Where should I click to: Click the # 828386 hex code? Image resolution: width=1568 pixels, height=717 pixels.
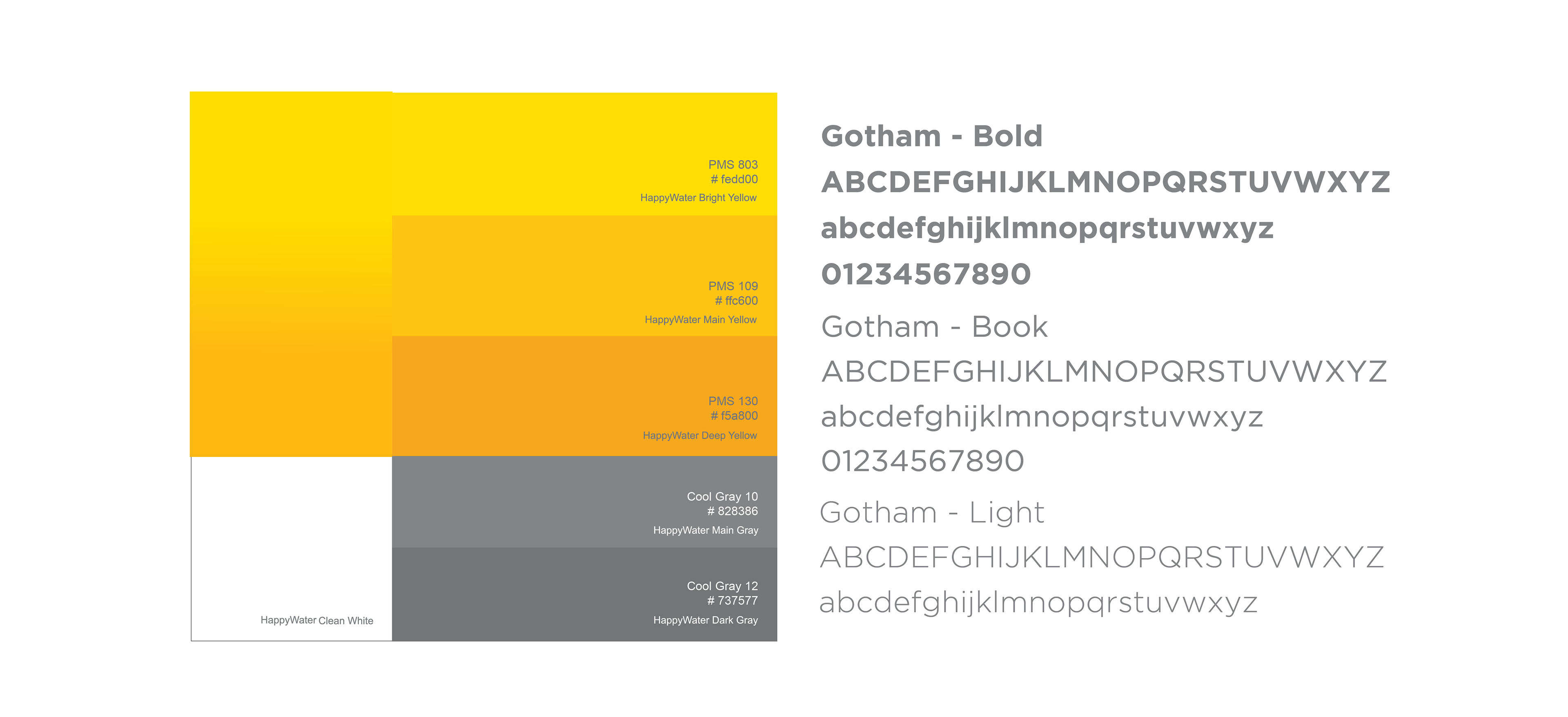[732, 511]
